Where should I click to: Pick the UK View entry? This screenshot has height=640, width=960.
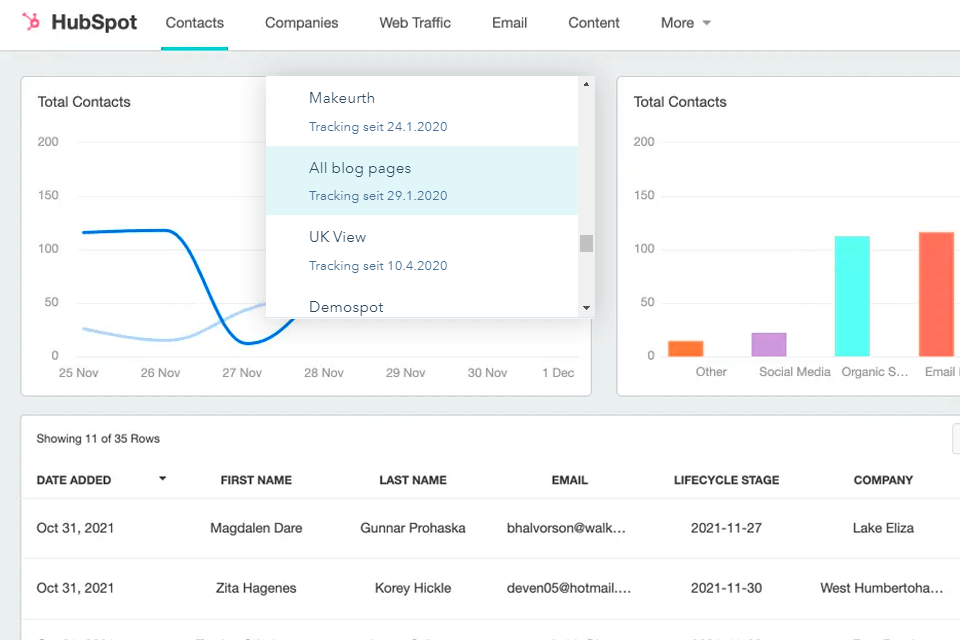pos(422,250)
